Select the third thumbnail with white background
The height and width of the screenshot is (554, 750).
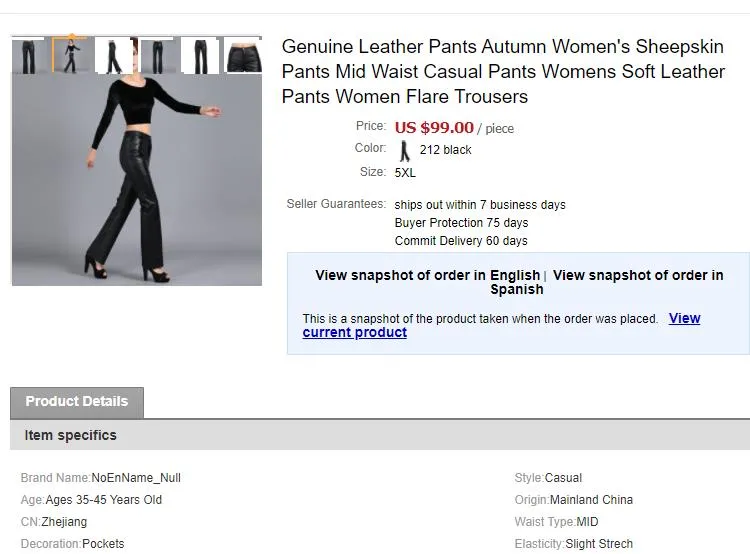tap(113, 55)
